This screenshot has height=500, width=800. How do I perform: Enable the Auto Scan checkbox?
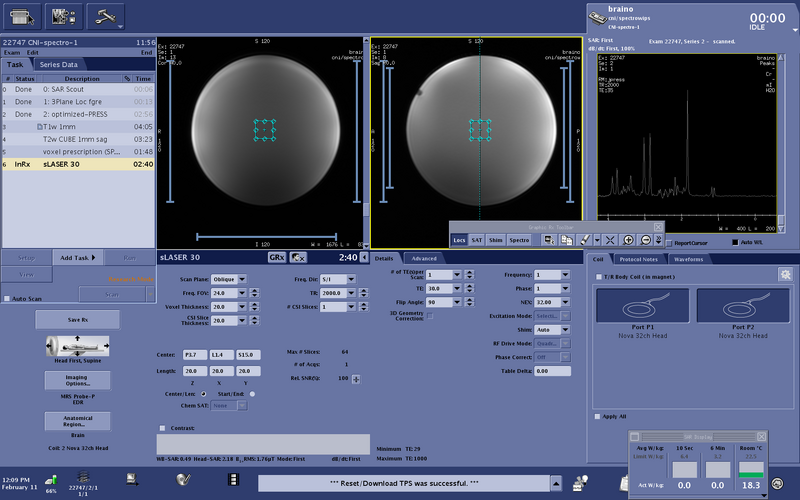[x=7, y=298]
